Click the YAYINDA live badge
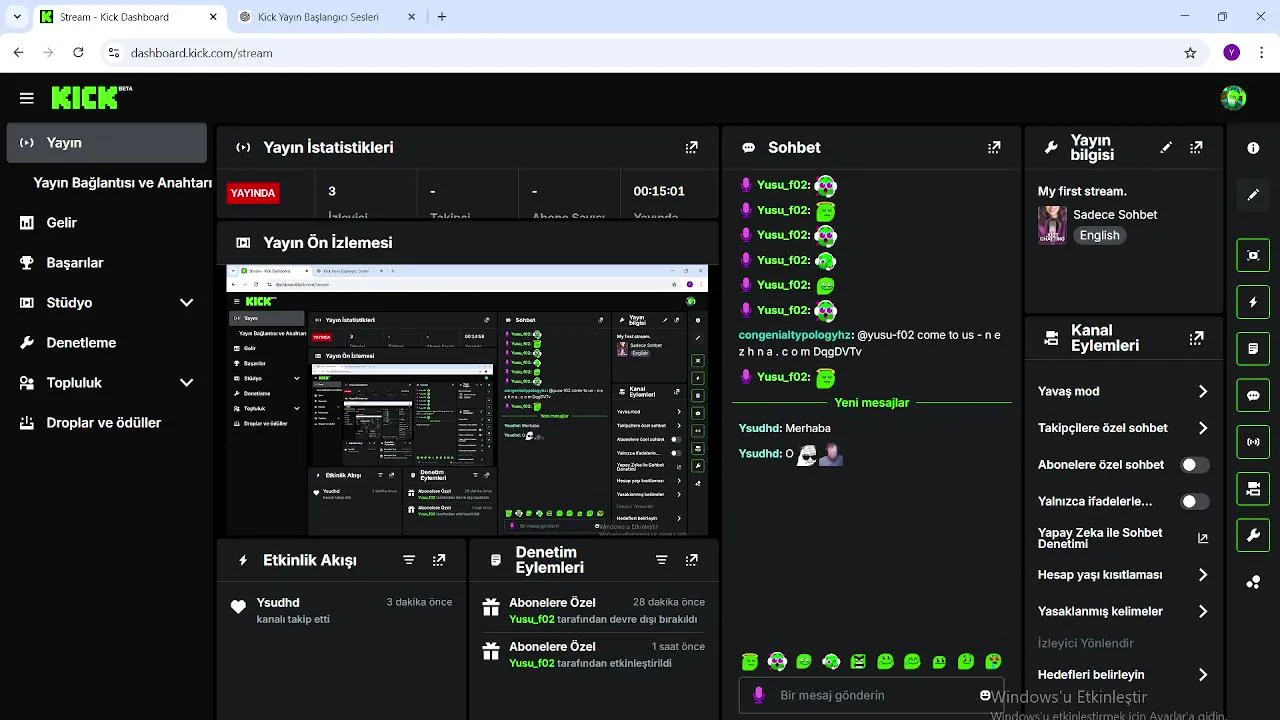The width and height of the screenshot is (1280, 720). tap(253, 193)
